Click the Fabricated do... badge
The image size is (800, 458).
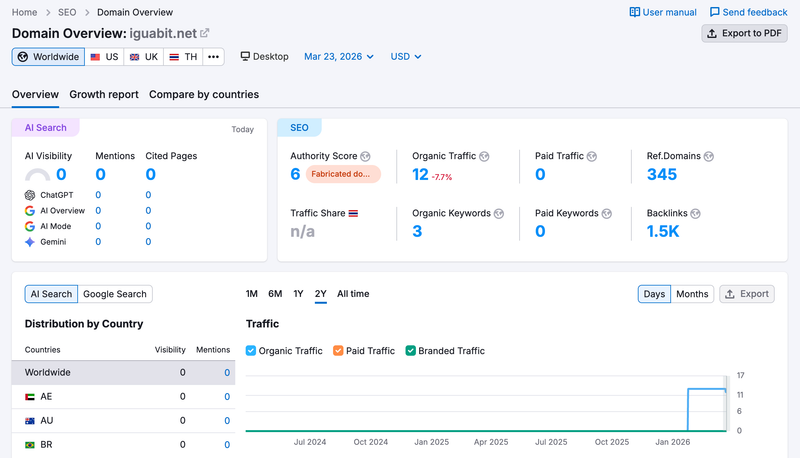343,174
